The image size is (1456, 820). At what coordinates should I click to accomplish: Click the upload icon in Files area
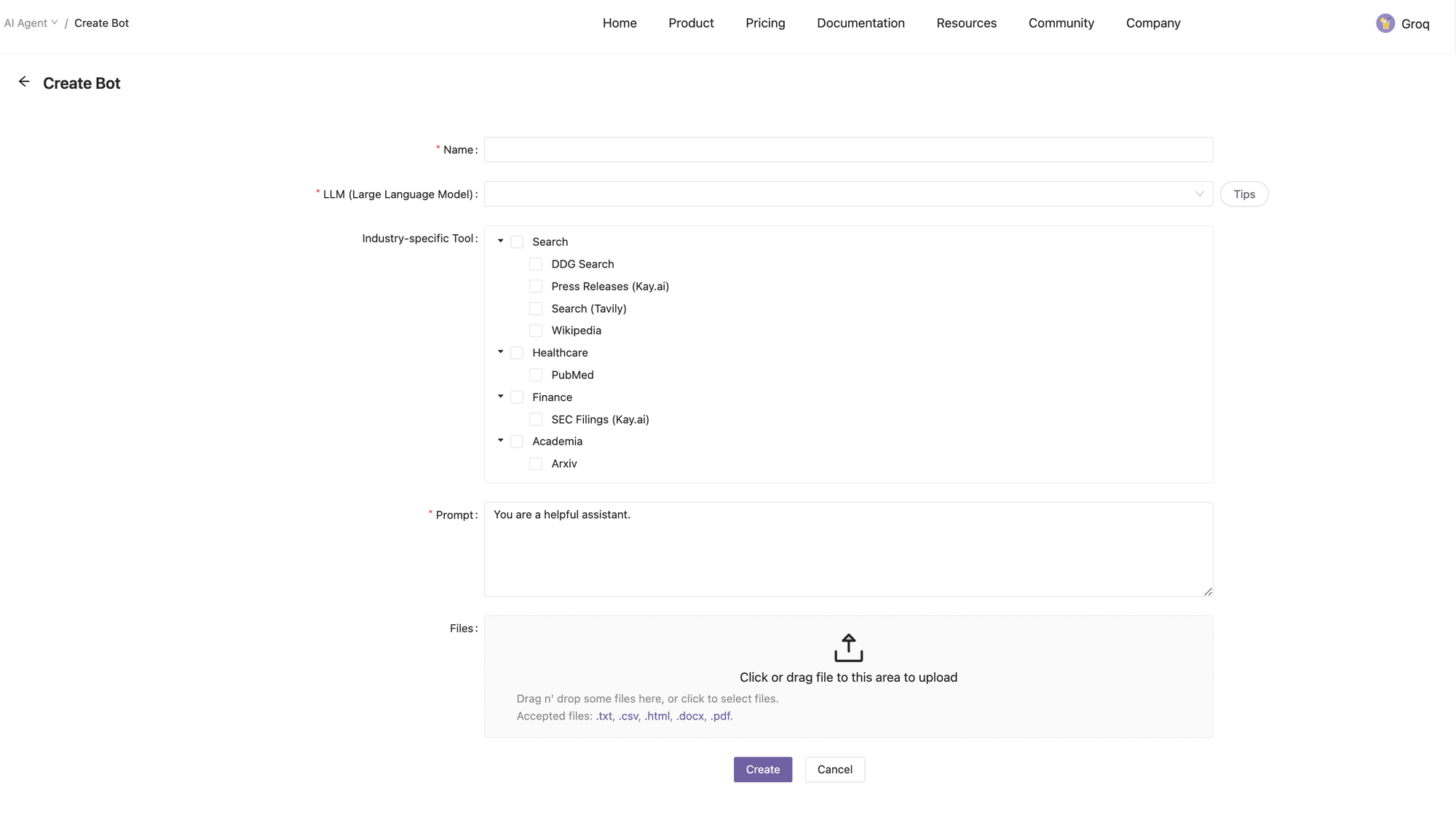click(x=848, y=648)
